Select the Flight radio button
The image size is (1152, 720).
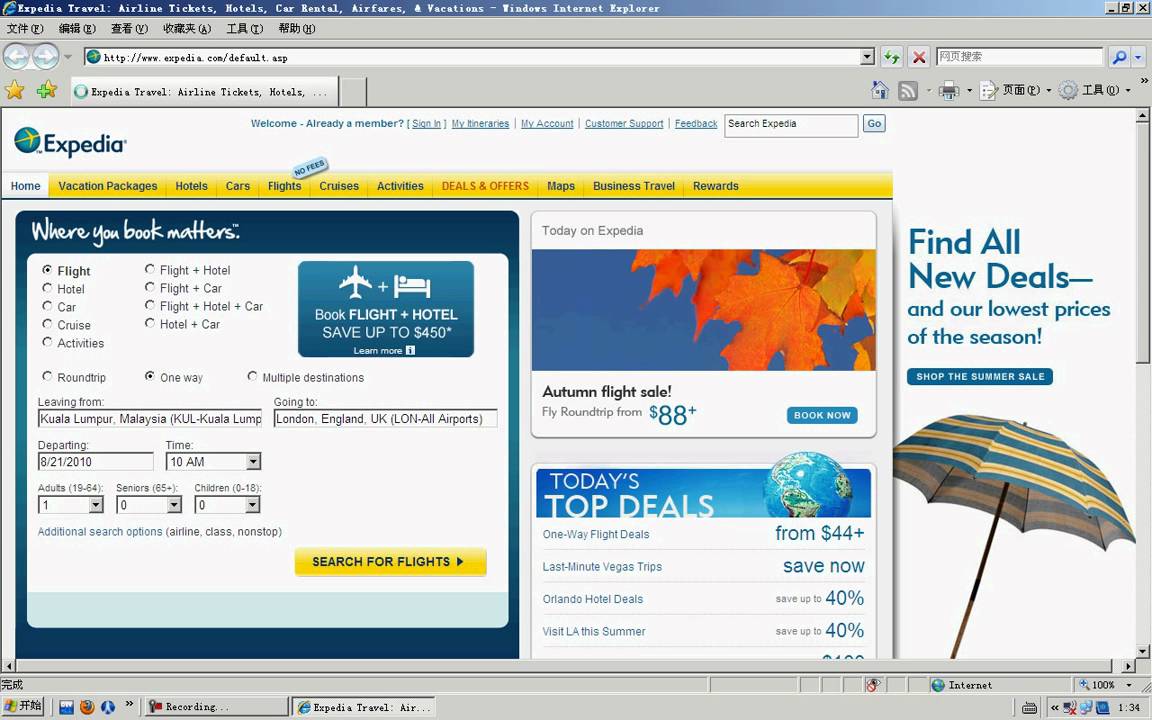tap(47, 270)
